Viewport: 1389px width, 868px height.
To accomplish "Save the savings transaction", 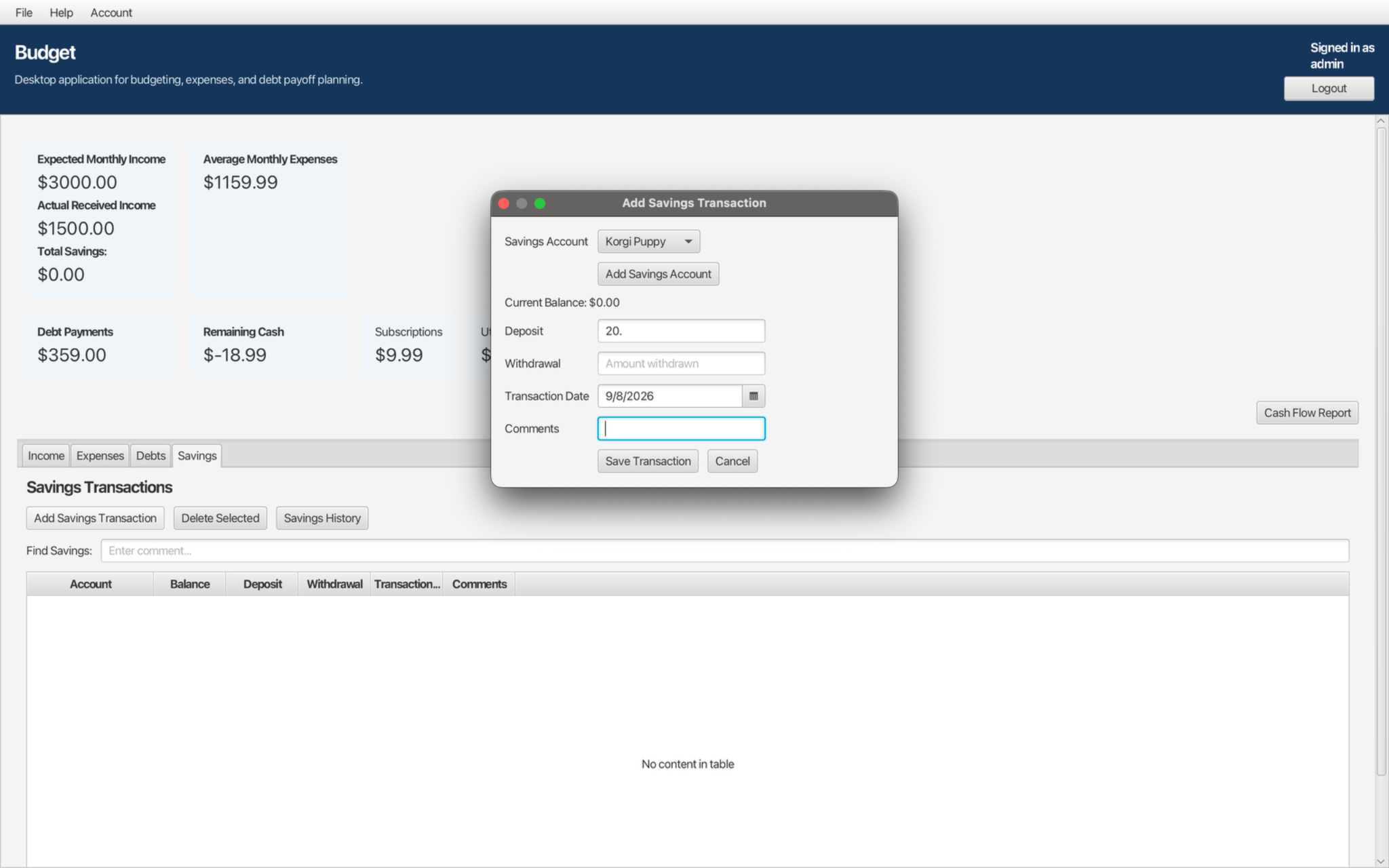I will (648, 461).
